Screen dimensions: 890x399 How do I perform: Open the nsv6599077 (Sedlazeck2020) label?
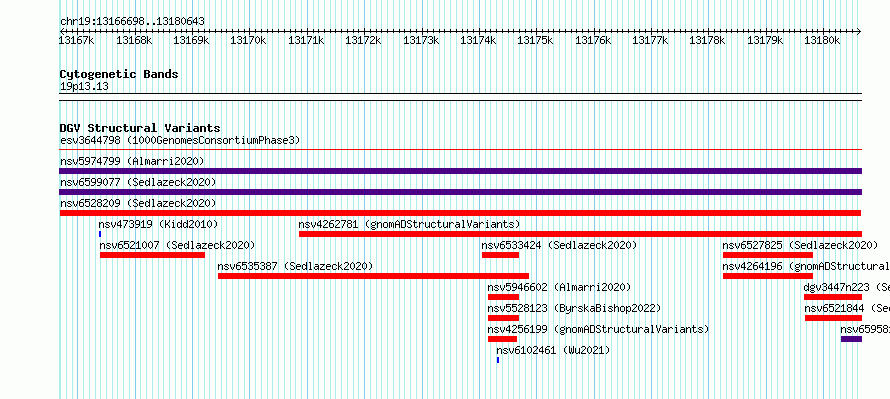tap(138, 182)
